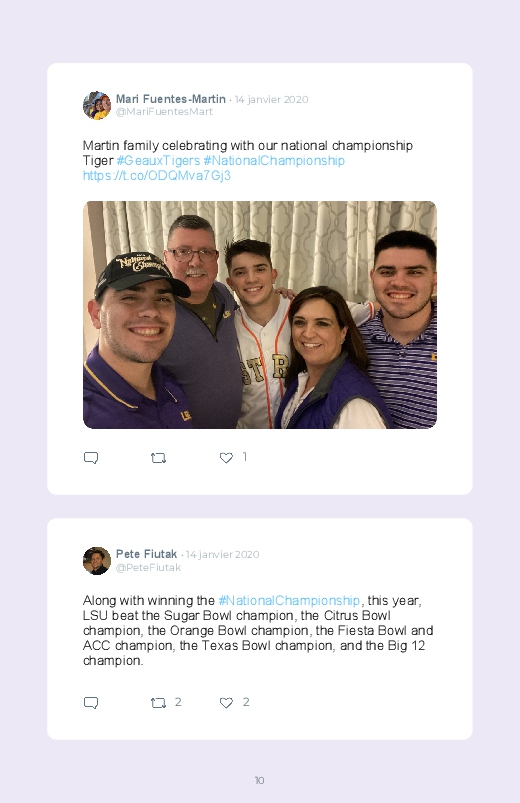Click the 14 janvier 2020 date on Mari's tweet
This screenshot has width=520, height=803.
click(x=272, y=99)
